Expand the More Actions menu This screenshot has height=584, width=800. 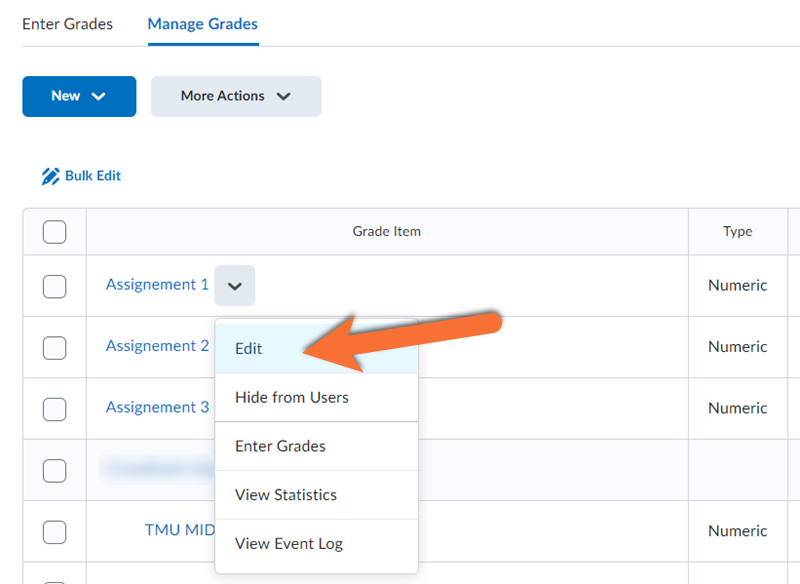236,96
